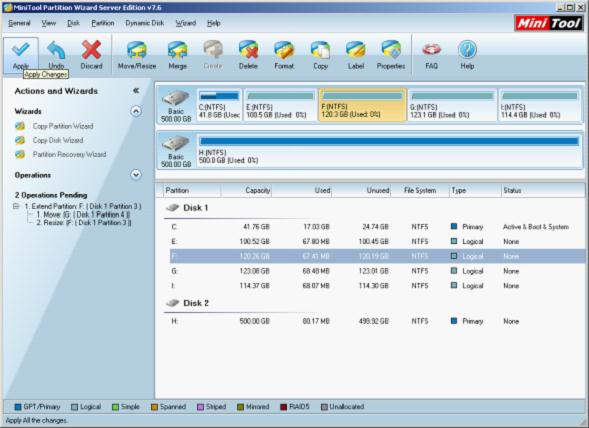This screenshot has height=428, width=589.
Task: Open the Dynamic Disk menu
Action: point(145,23)
